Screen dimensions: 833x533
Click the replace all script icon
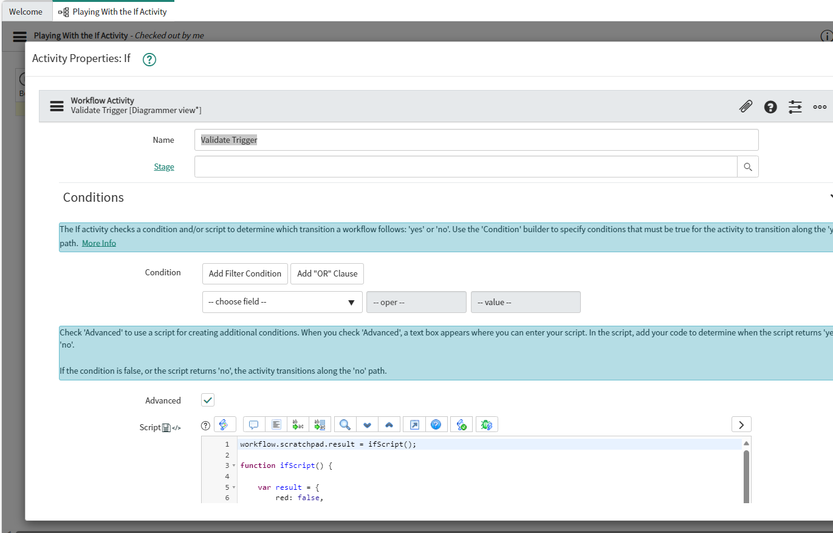[320, 425]
